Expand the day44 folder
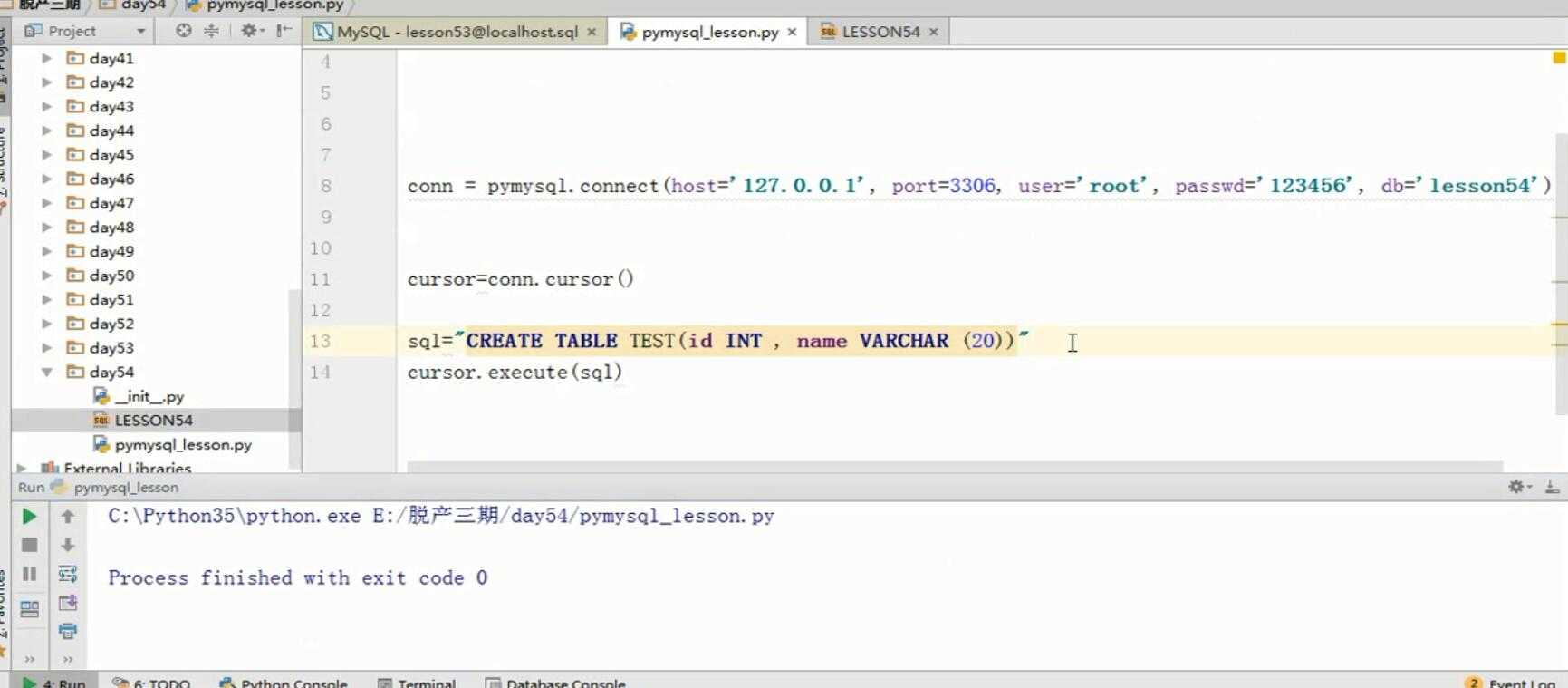This screenshot has height=688, width=1568. (x=46, y=131)
